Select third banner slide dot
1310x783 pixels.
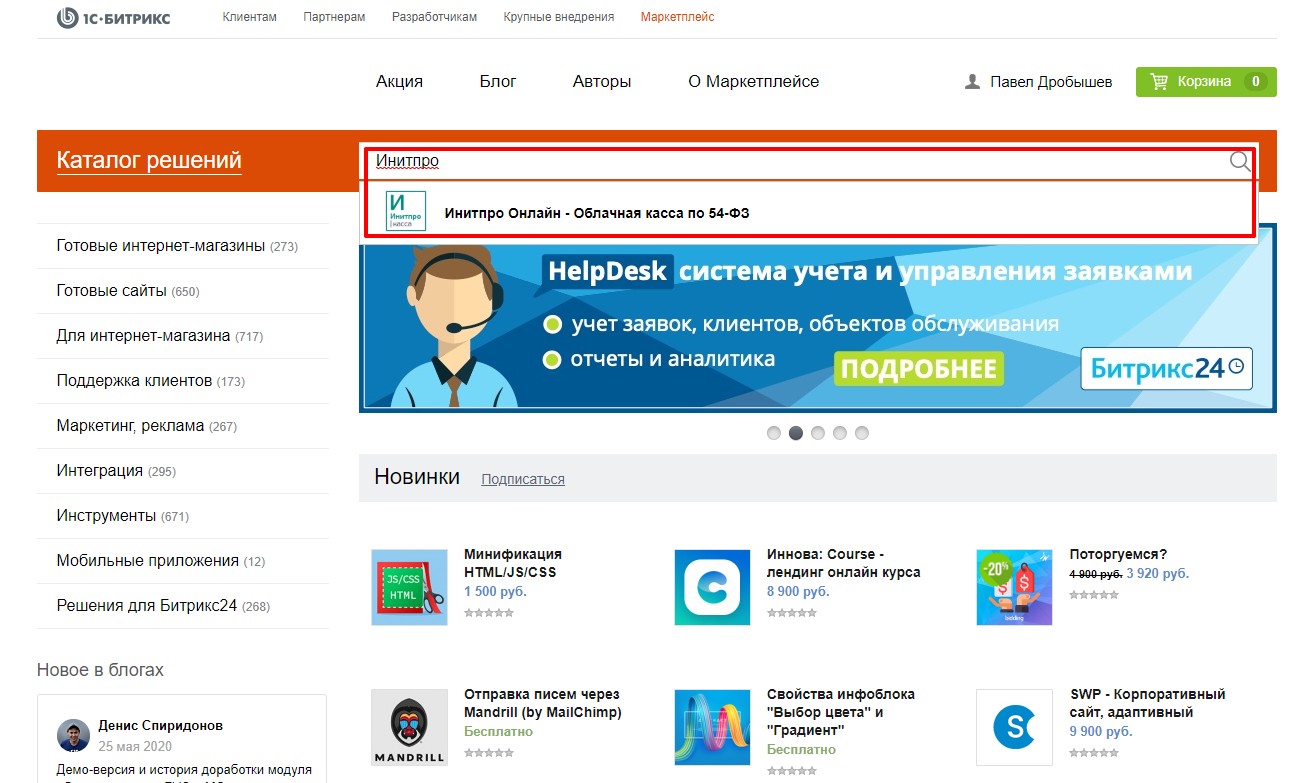pyautogui.click(x=818, y=433)
